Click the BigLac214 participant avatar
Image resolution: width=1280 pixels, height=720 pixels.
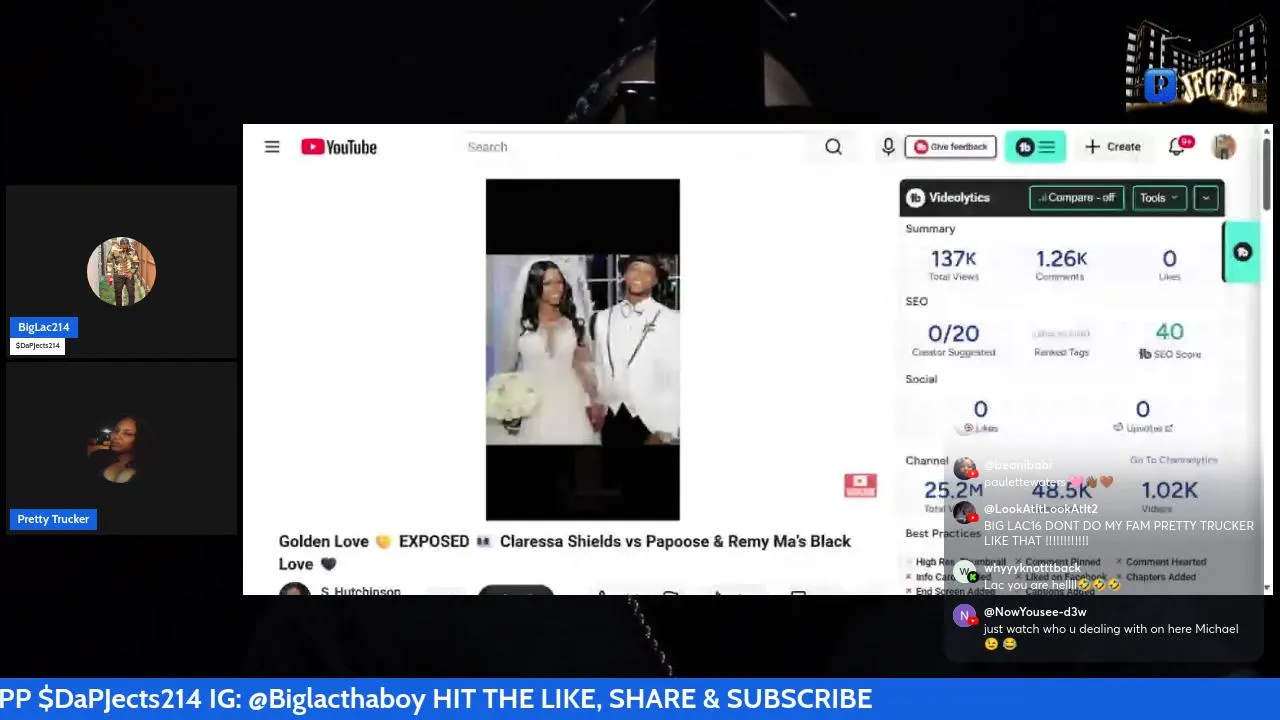coord(121,271)
